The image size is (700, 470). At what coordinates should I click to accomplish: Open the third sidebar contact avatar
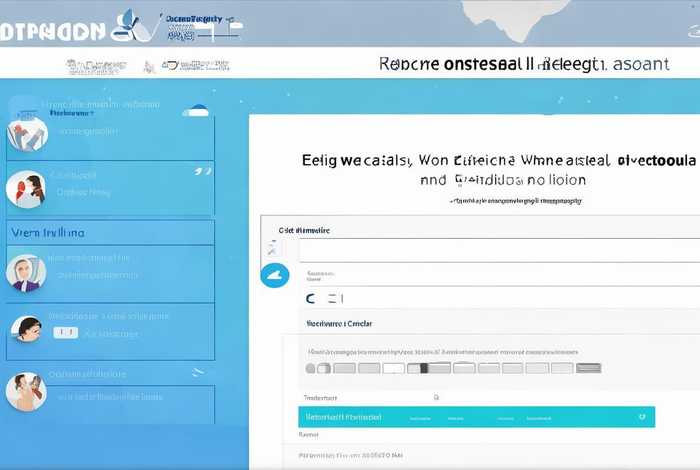coord(25,272)
